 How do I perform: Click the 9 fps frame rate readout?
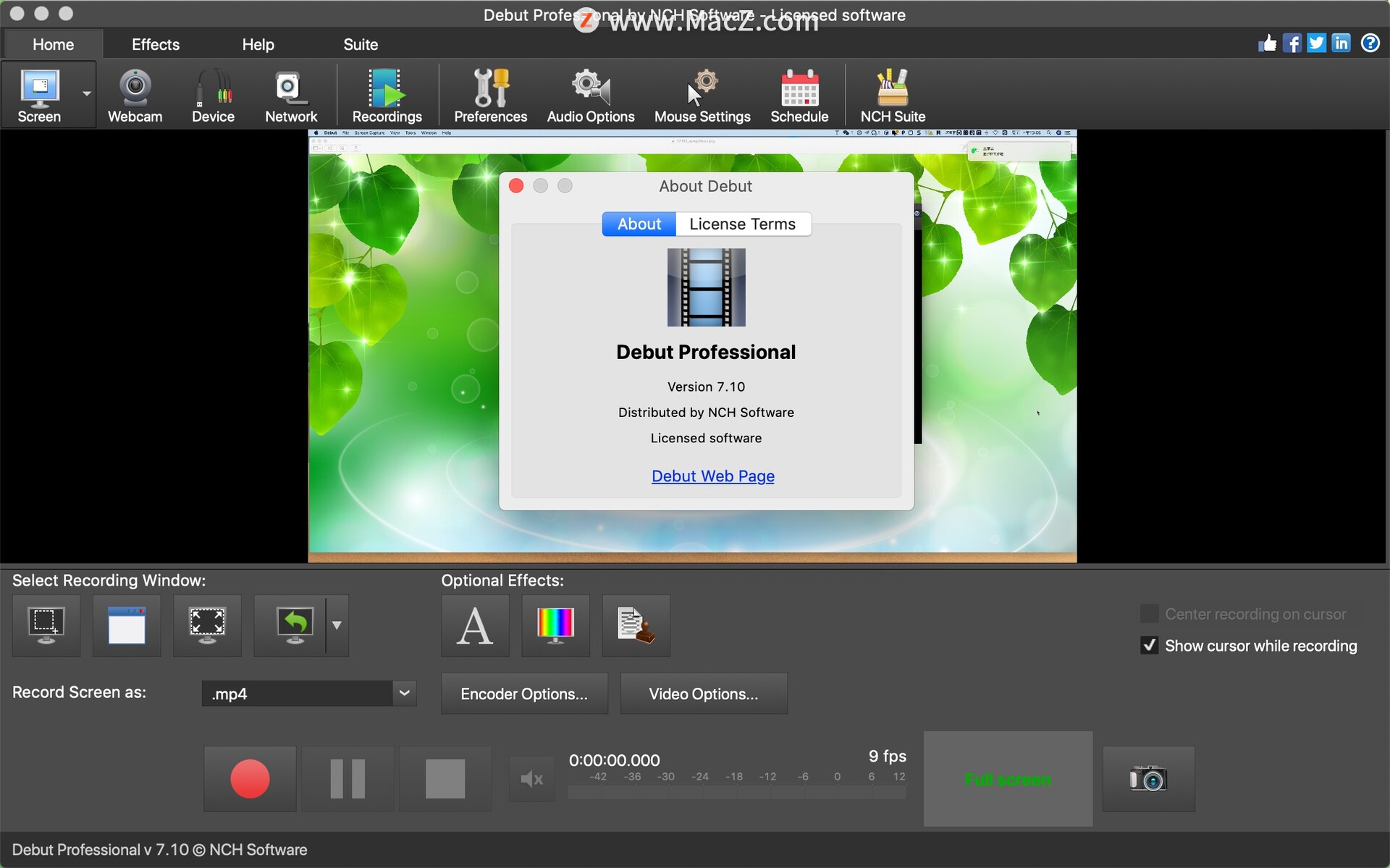888,756
